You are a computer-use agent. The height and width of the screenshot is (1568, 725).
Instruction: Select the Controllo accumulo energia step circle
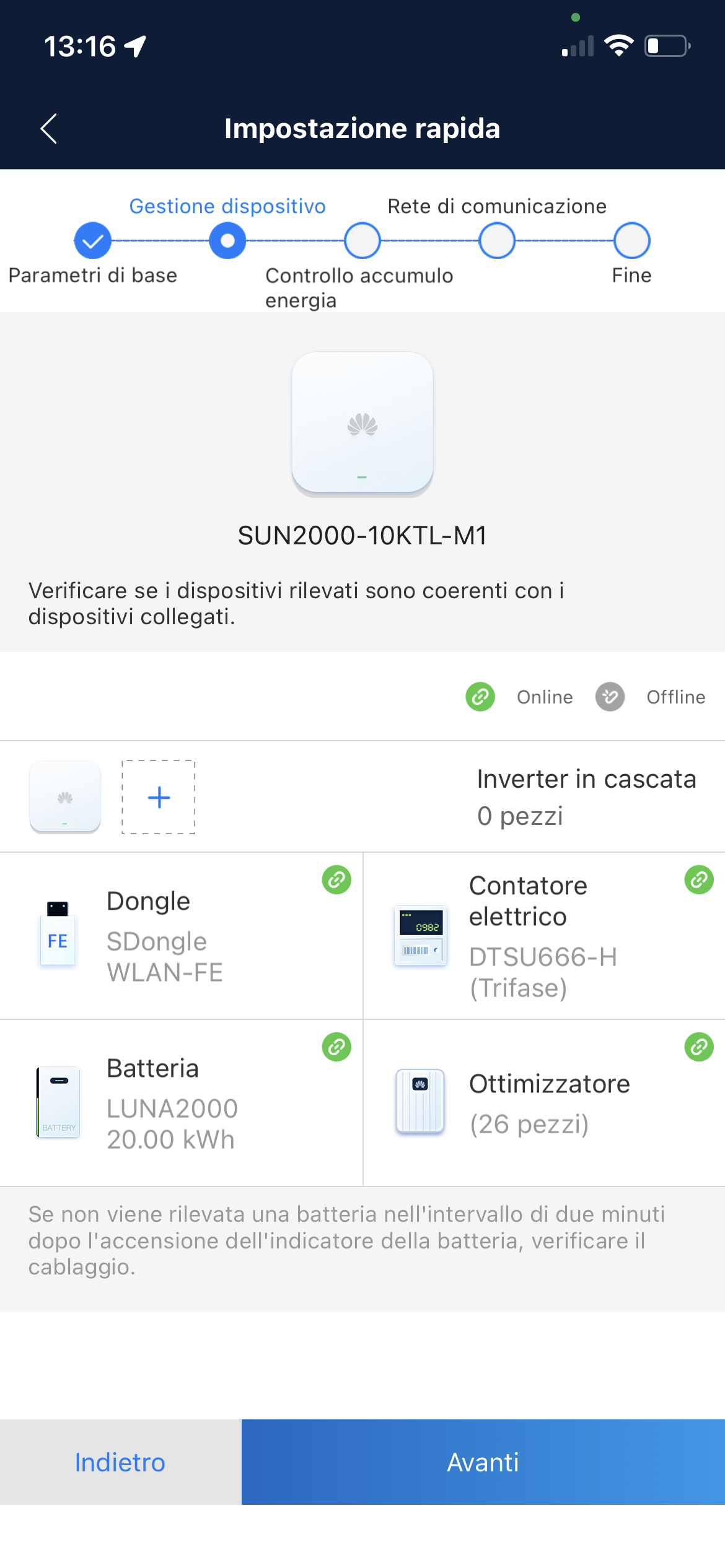(362, 241)
